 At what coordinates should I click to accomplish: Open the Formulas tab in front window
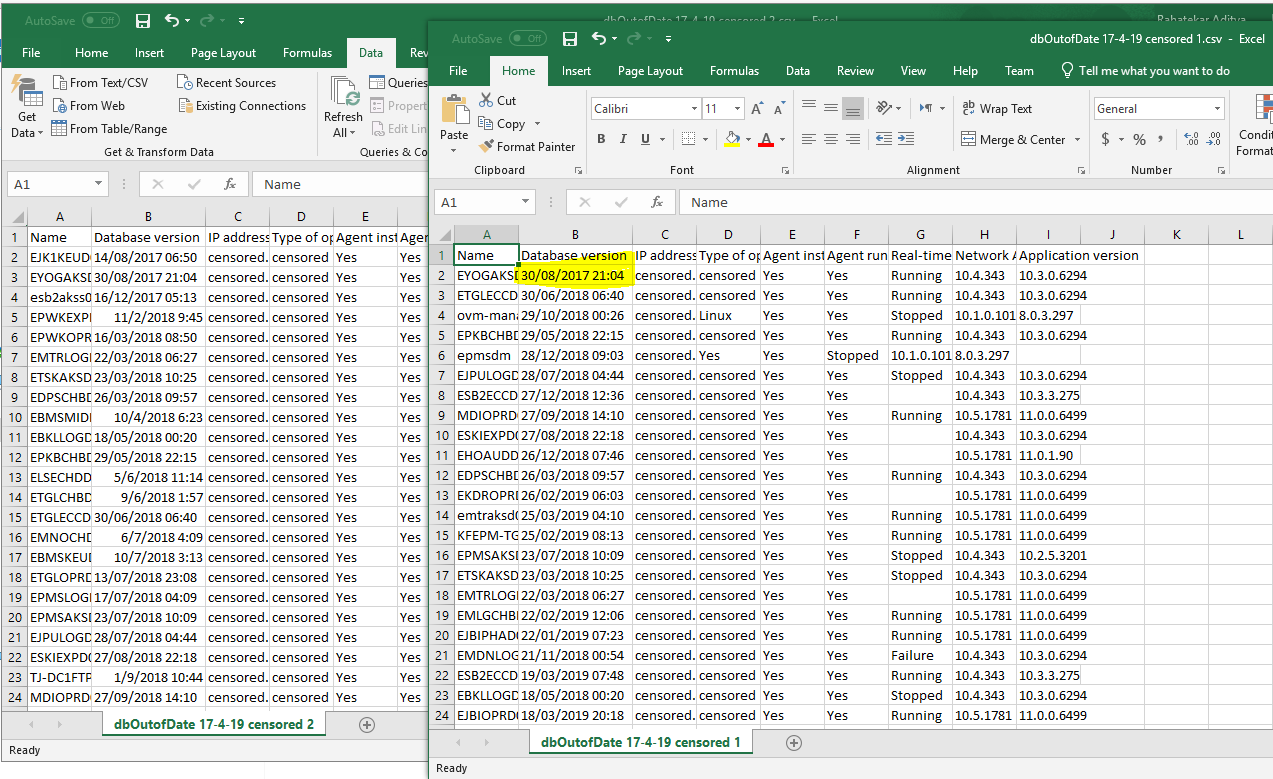pyautogui.click(x=736, y=71)
